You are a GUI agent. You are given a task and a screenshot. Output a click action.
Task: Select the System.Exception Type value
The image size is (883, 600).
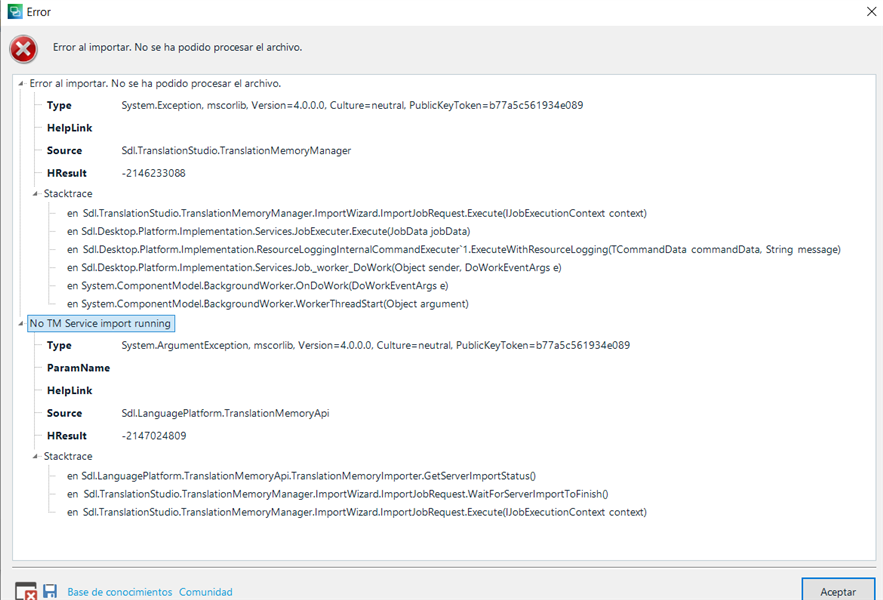(352, 105)
